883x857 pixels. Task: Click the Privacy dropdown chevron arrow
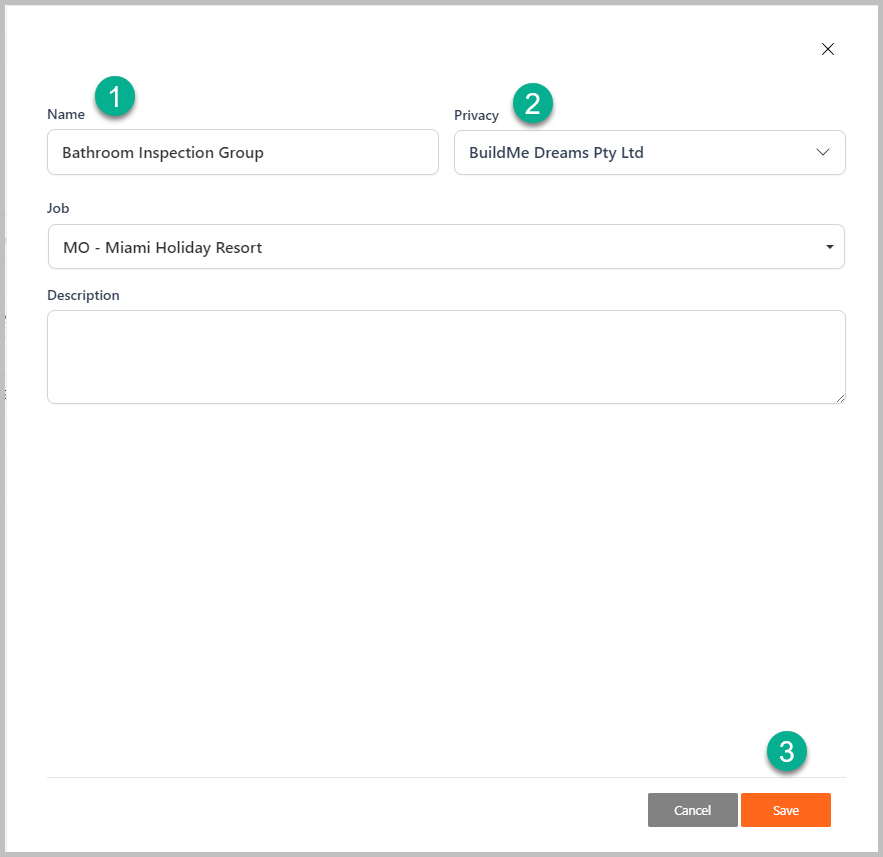[823, 153]
